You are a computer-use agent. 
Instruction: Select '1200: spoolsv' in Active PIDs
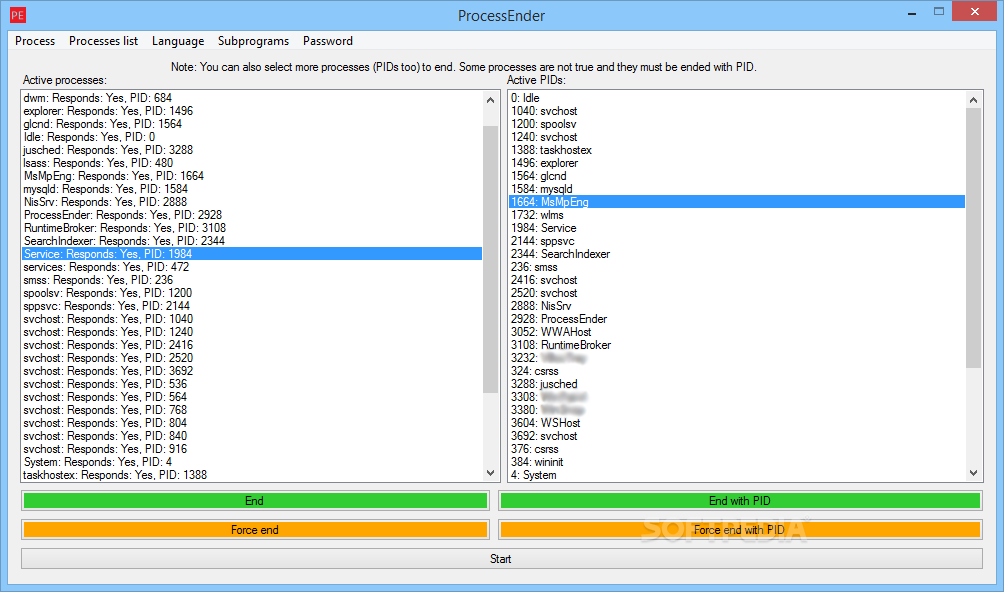click(737, 124)
